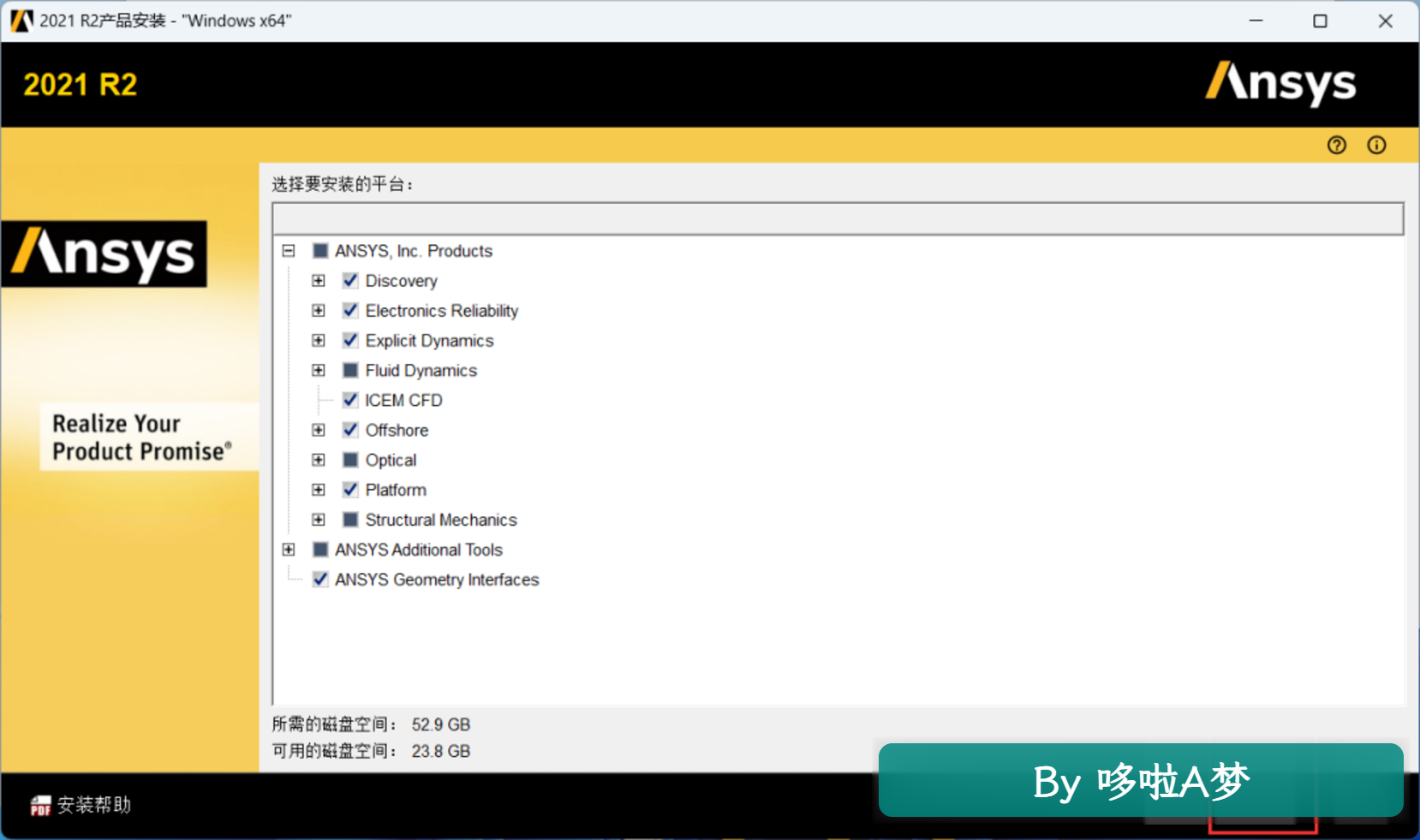Toggle the ANSYS Additional Tools checkbox
The width and height of the screenshot is (1420, 840).
pyautogui.click(x=320, y=550)
